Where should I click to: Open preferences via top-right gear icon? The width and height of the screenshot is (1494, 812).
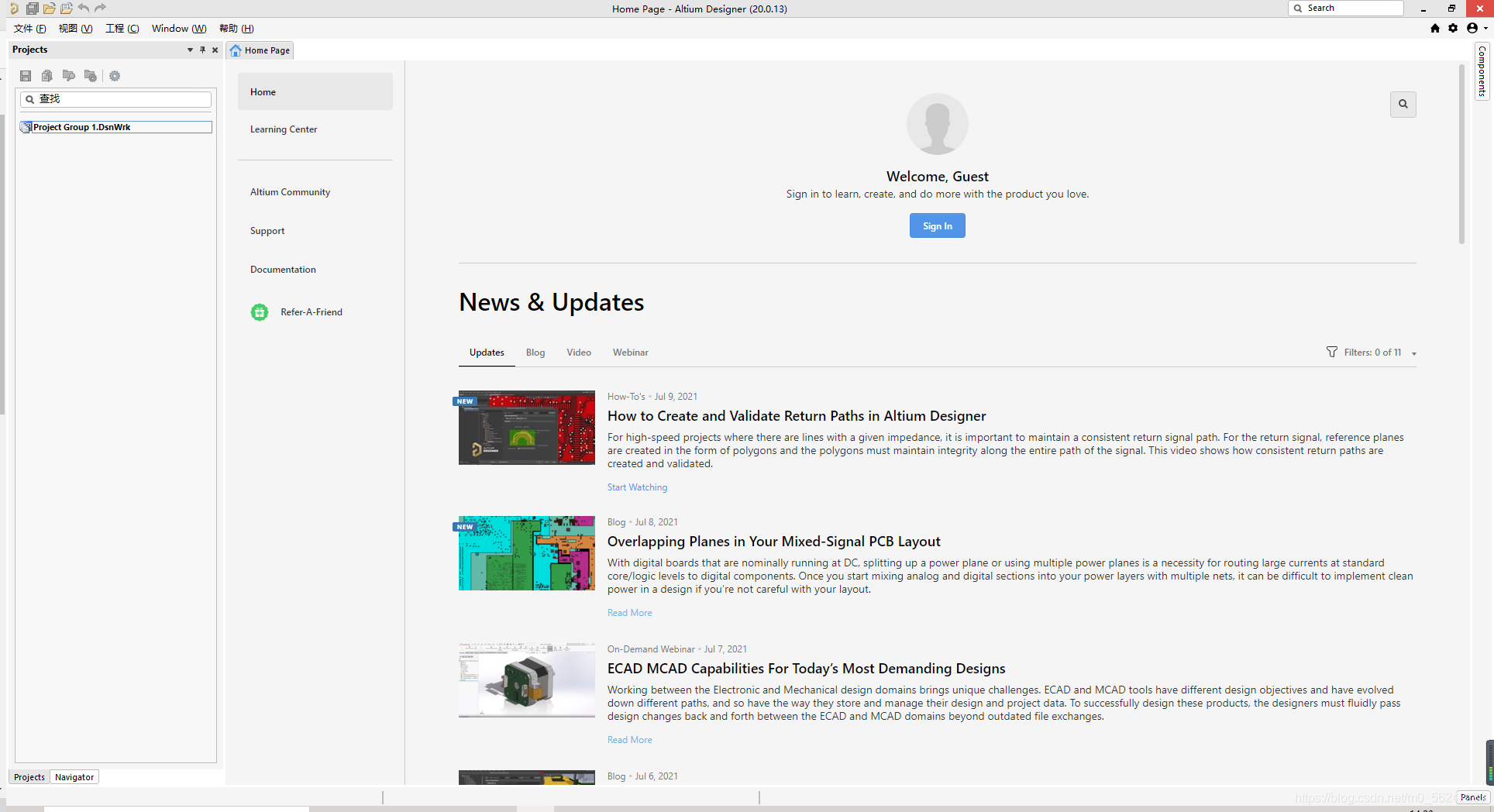click(1453, 28)
